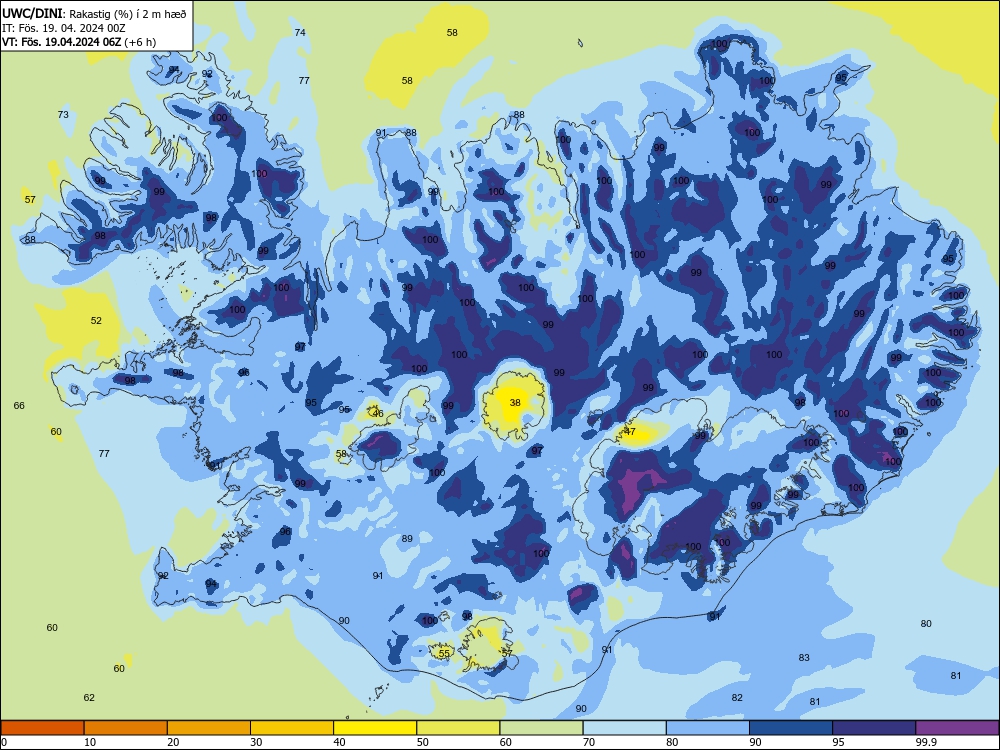
Task: Click the 0–10 dark orange legend swatch
Action: point(42,728)
